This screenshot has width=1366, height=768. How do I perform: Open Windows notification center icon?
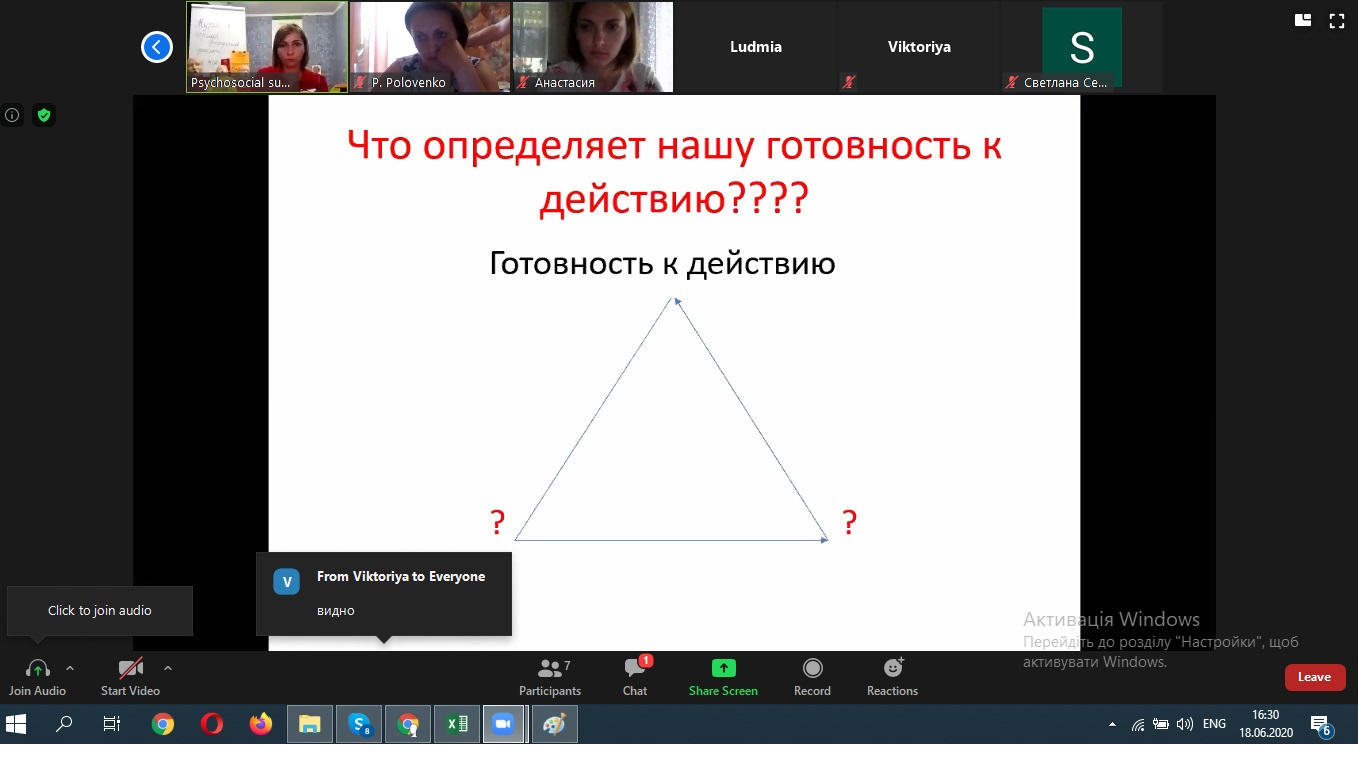[1321, 725]
